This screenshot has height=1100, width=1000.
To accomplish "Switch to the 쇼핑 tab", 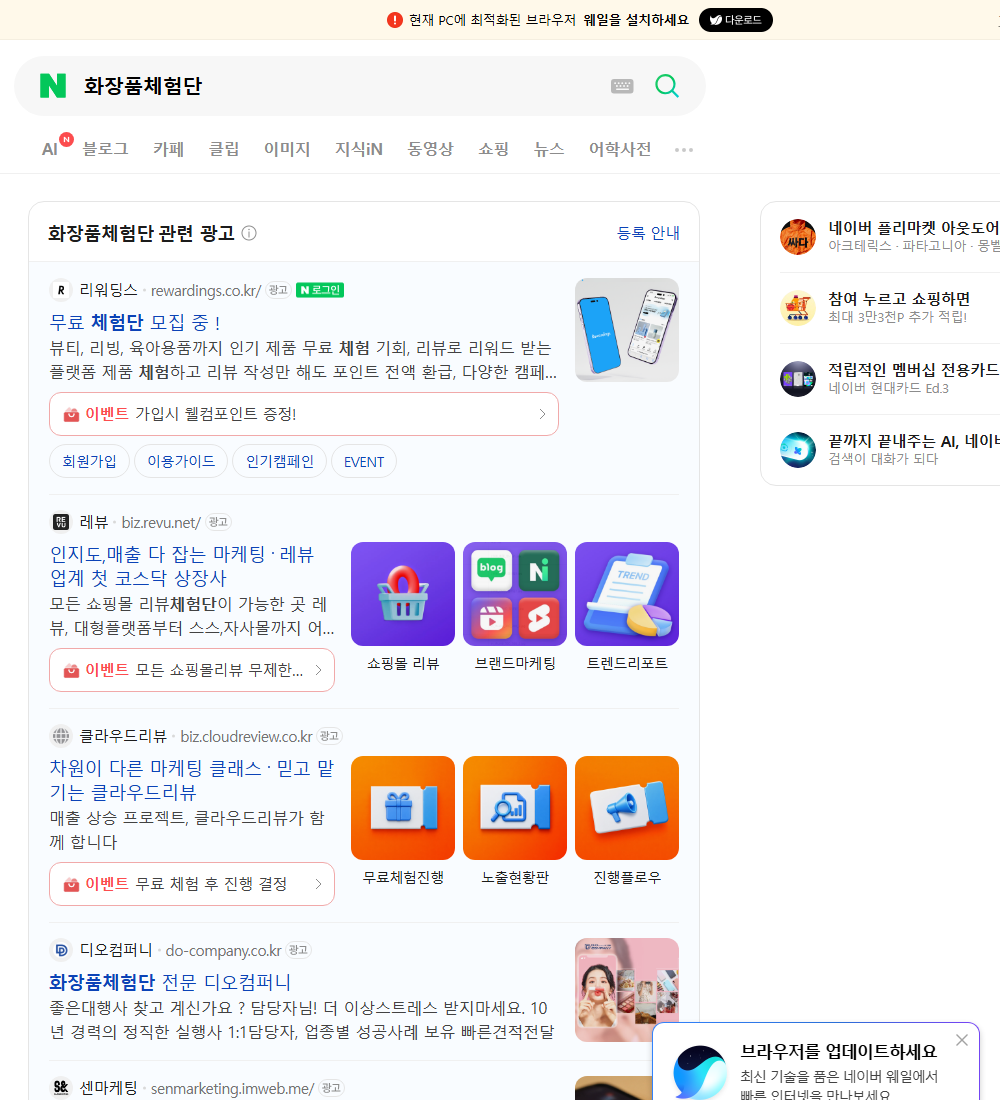I will click(x=493, y=149).
